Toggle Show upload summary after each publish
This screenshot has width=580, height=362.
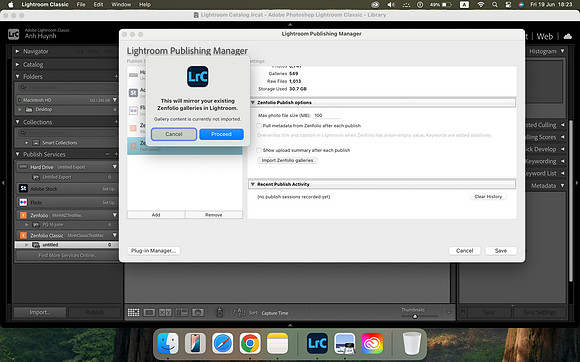point(259,150)
